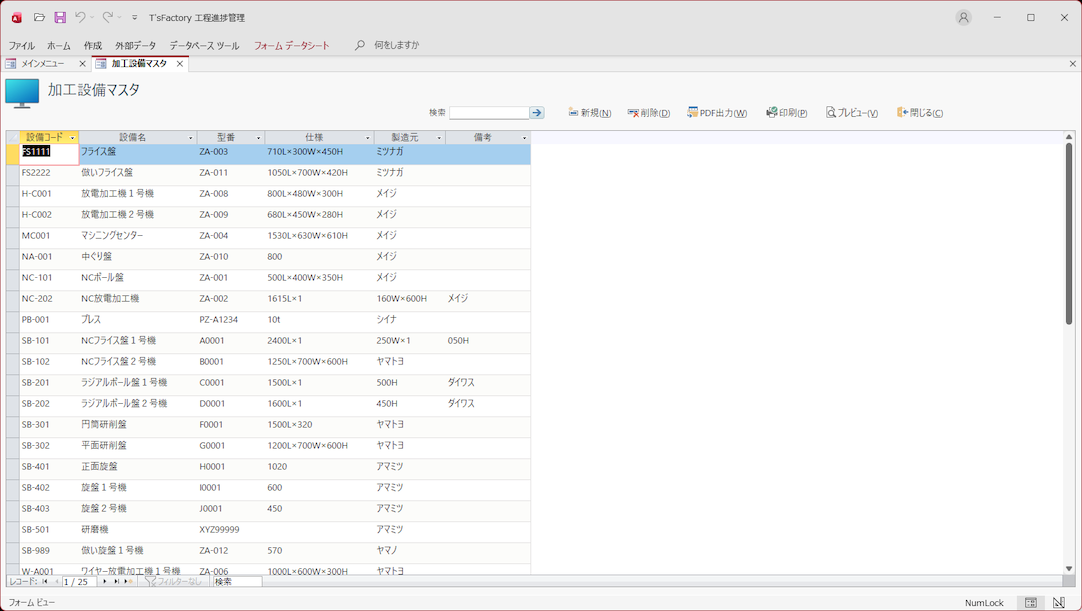Screen dimensions: 1082x611
Task: Jump to the first record in navigator
Action: [45, 581]
